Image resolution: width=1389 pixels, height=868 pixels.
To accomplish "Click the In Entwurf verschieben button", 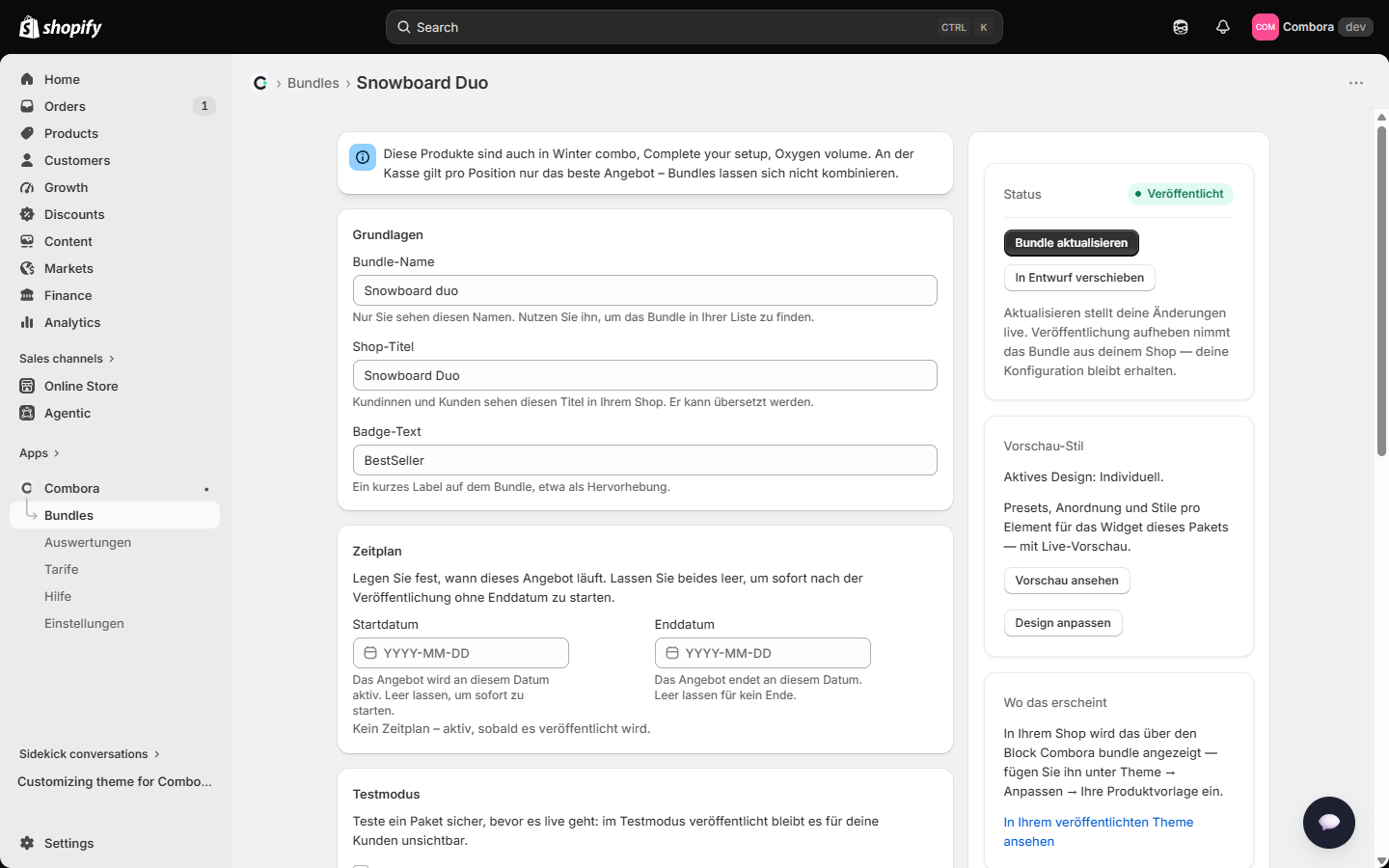I will [1079, 278].
